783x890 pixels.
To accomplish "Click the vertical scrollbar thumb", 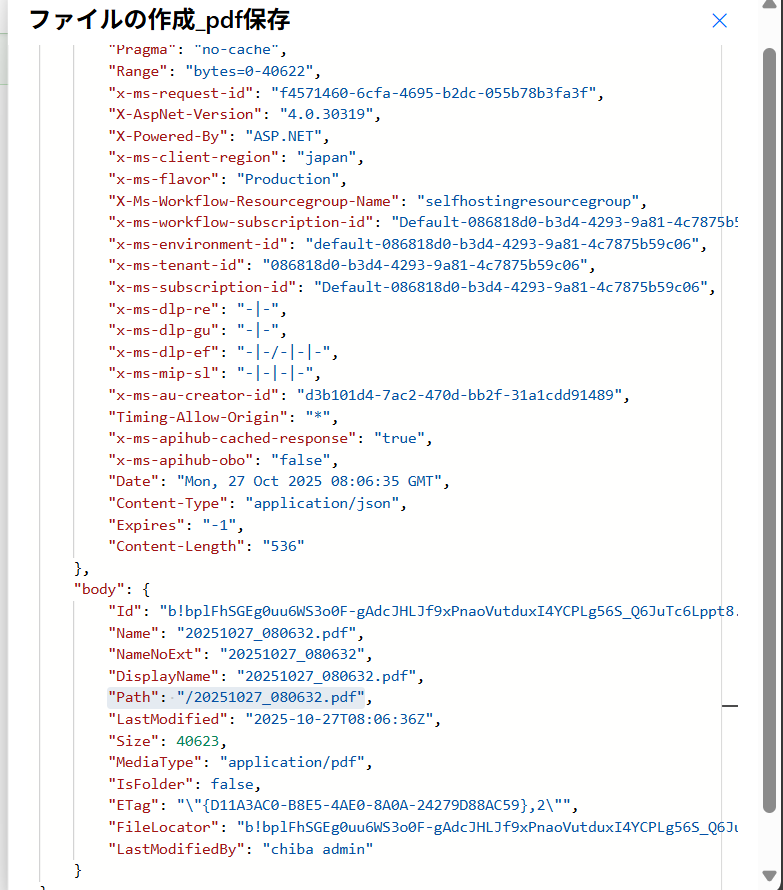I will click(768, 430).
